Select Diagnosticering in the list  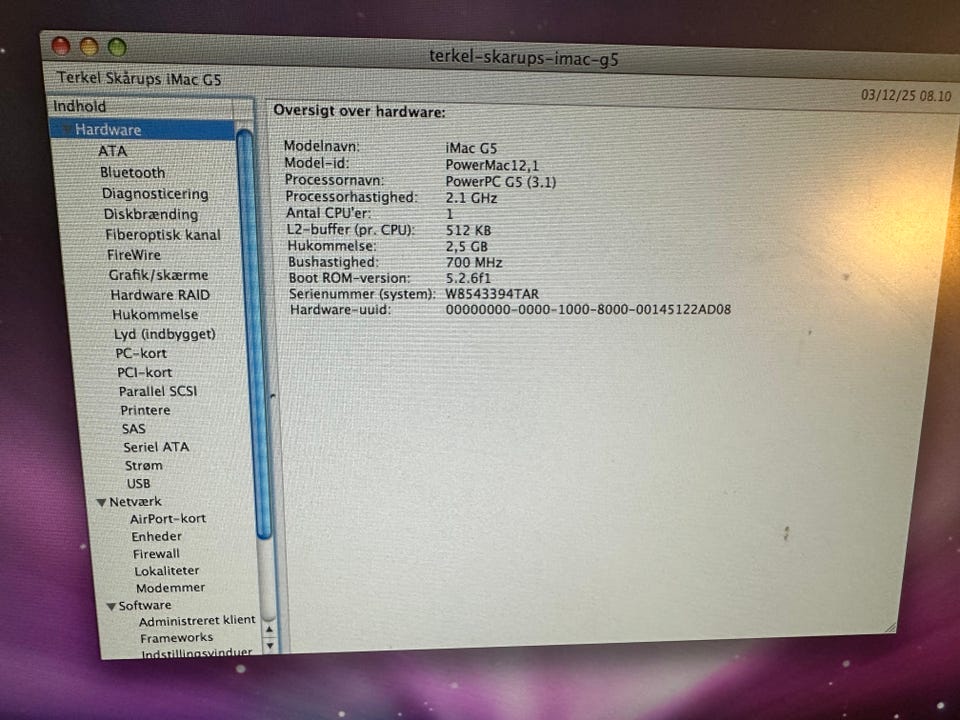click(155, 193)
